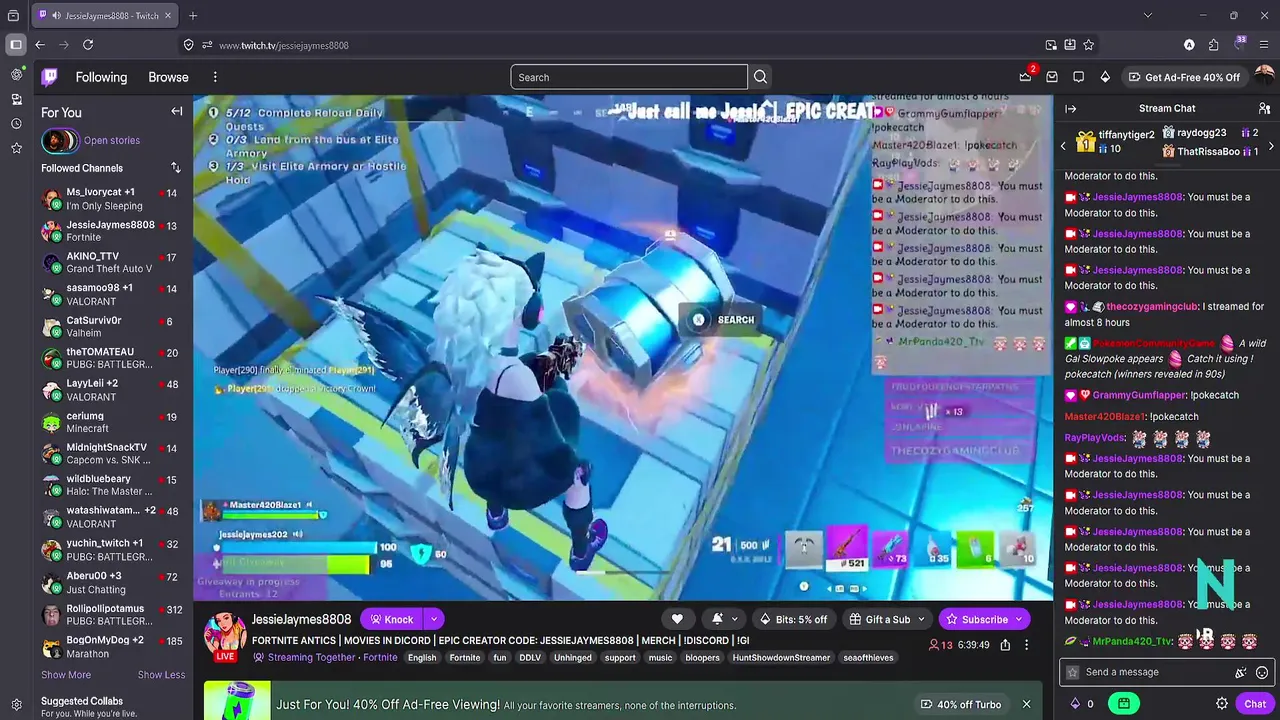Open the Twitch home logo
1280x720 pixels.
(49, 77)
